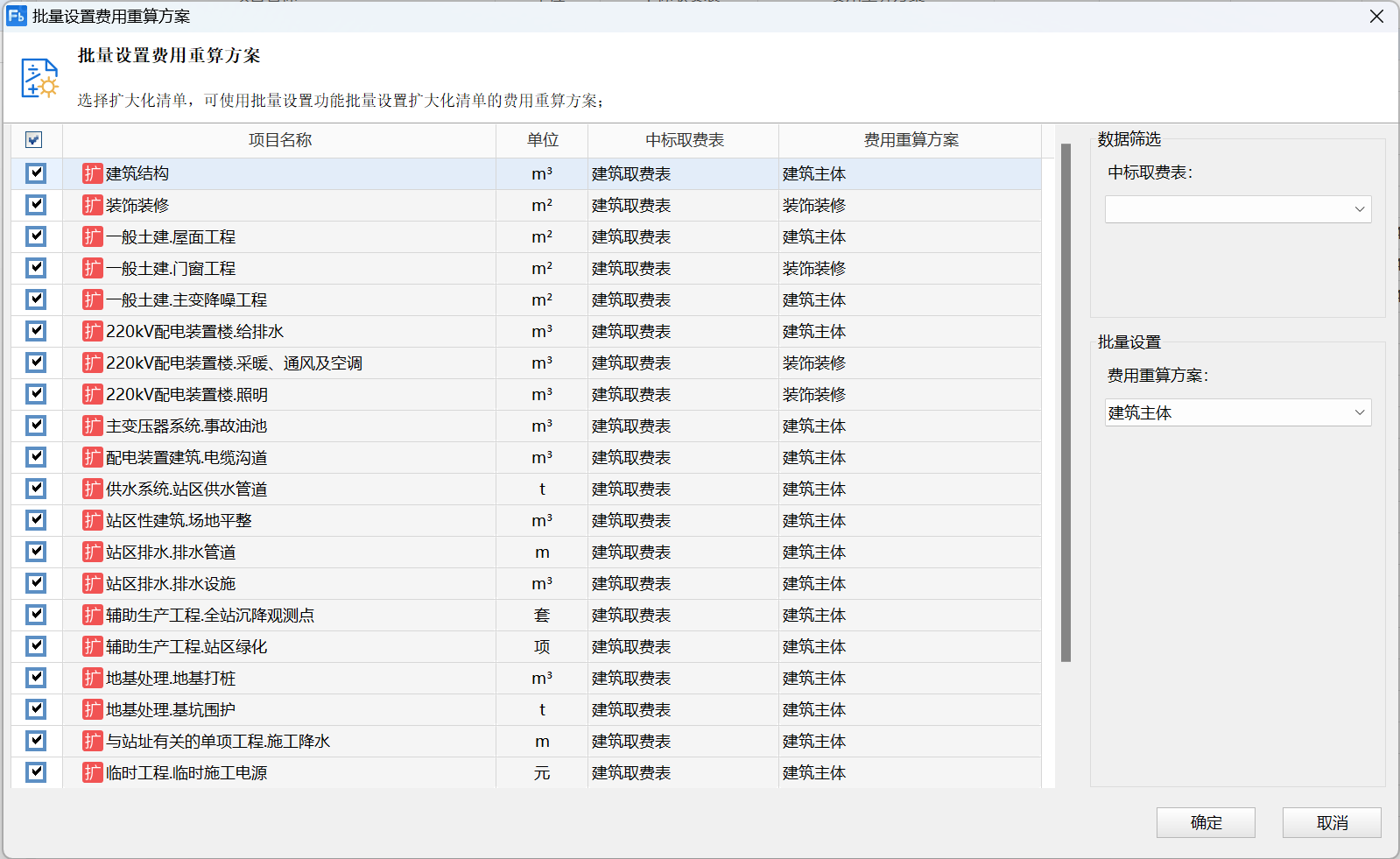Click the 项目名称 column header
The width and height of the screenshot is (1400, 859).
pyautogui.click(x=279, y=140)
